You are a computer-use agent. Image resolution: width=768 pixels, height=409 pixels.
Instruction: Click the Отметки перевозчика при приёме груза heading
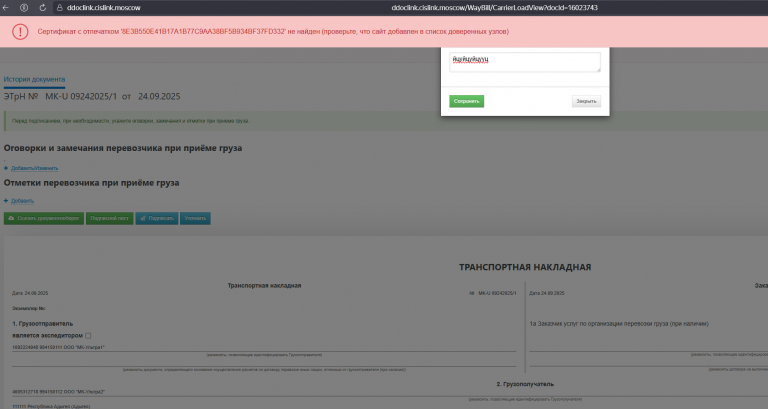point(92,183)
